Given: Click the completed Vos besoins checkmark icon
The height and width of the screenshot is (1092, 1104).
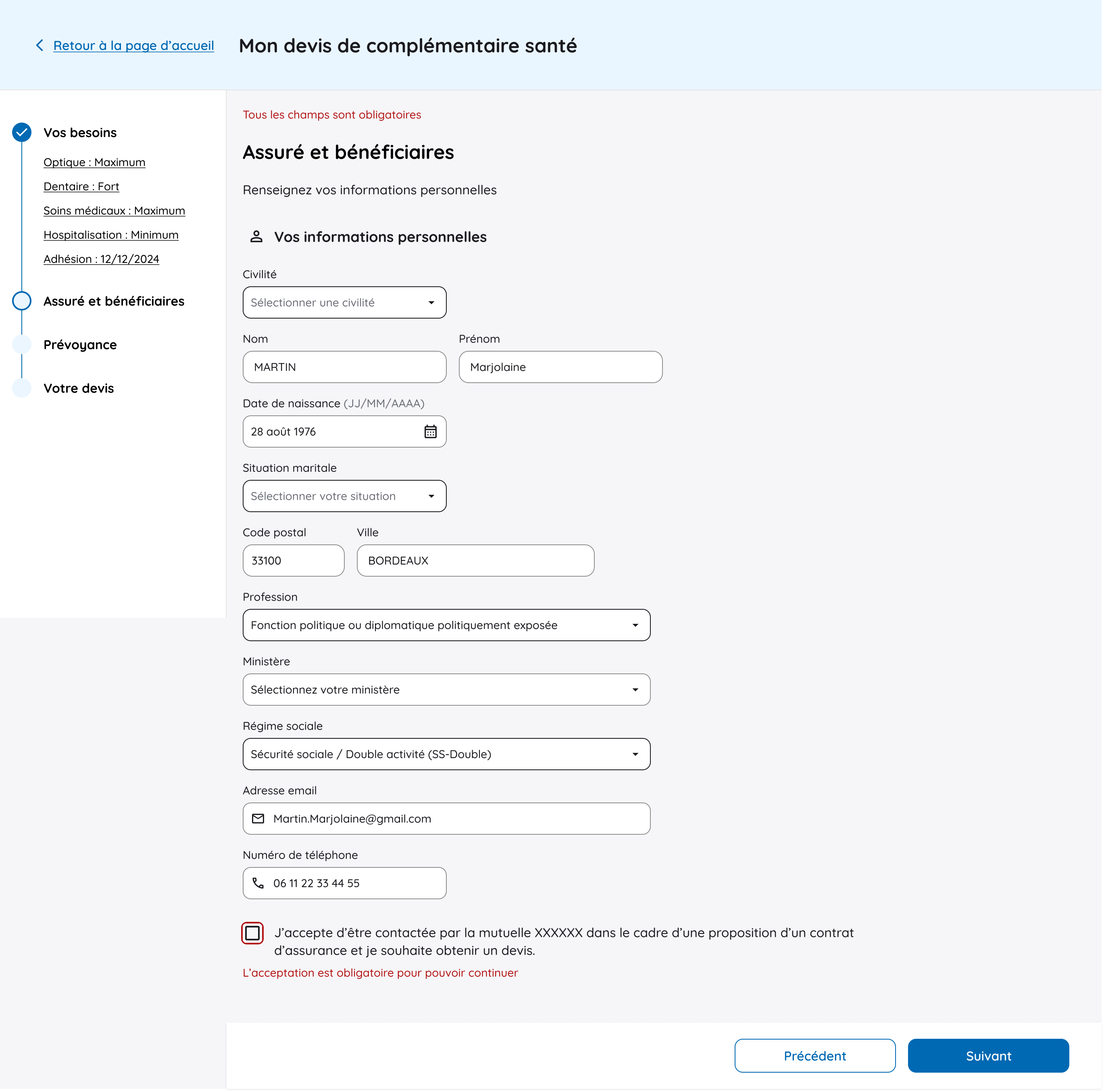Looking at the screenshot, I should pyautogui.click(x=22, y=133).
